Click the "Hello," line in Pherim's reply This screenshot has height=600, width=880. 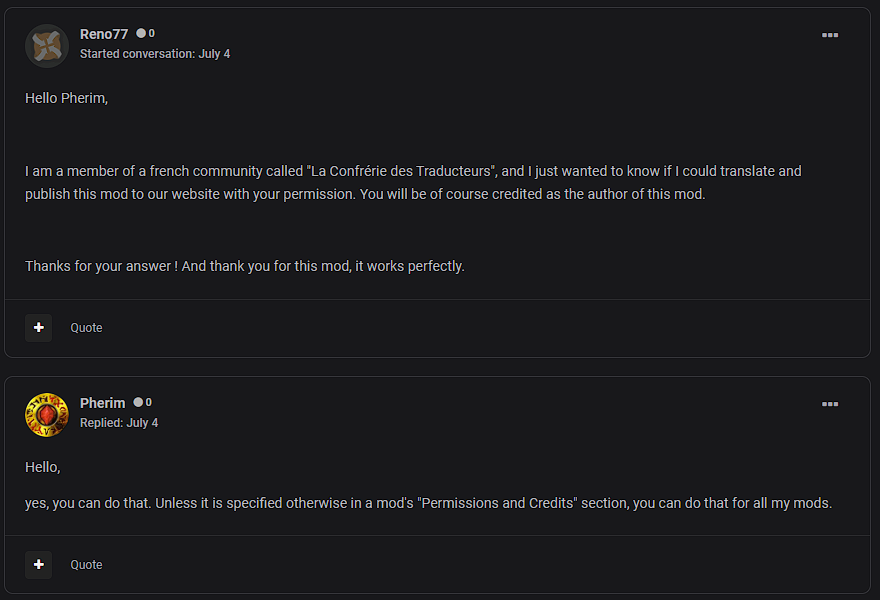[x=43, y=467]
